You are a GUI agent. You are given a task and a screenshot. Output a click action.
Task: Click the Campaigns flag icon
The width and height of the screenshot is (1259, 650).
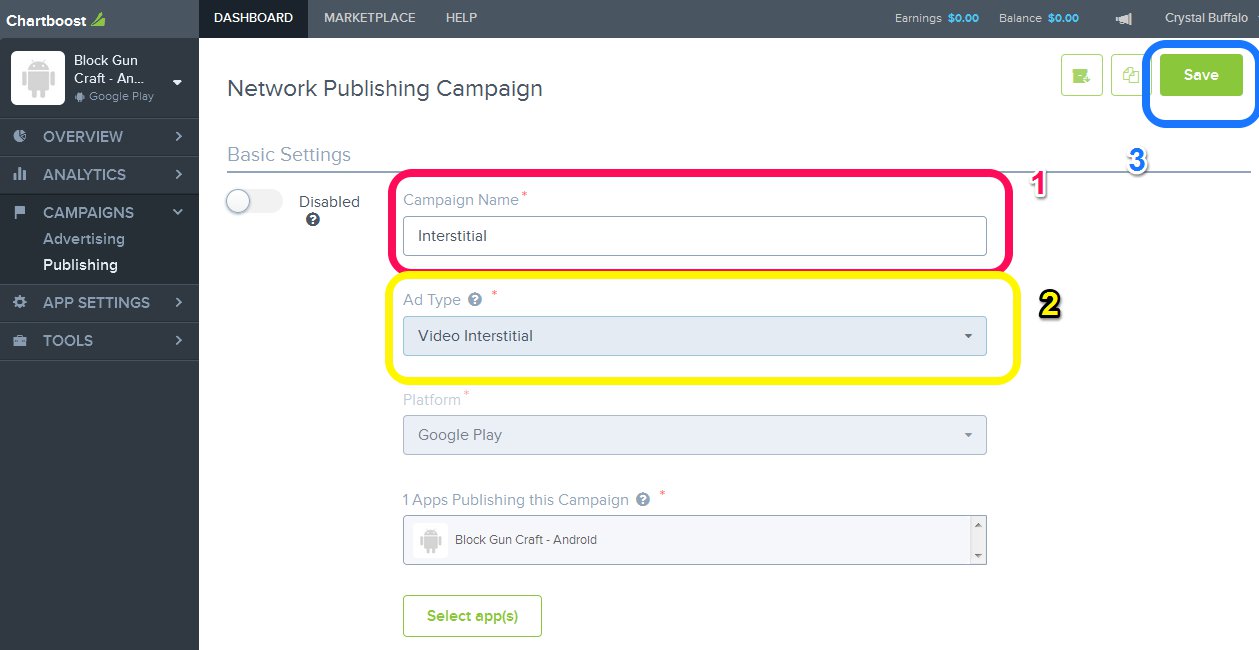20,212
